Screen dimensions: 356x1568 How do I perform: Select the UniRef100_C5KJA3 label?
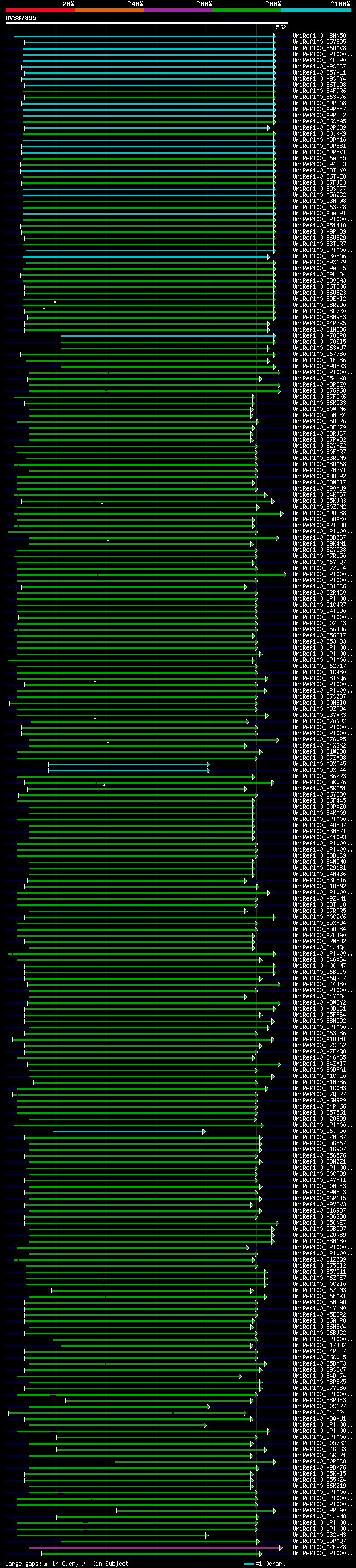coord(319,501)
